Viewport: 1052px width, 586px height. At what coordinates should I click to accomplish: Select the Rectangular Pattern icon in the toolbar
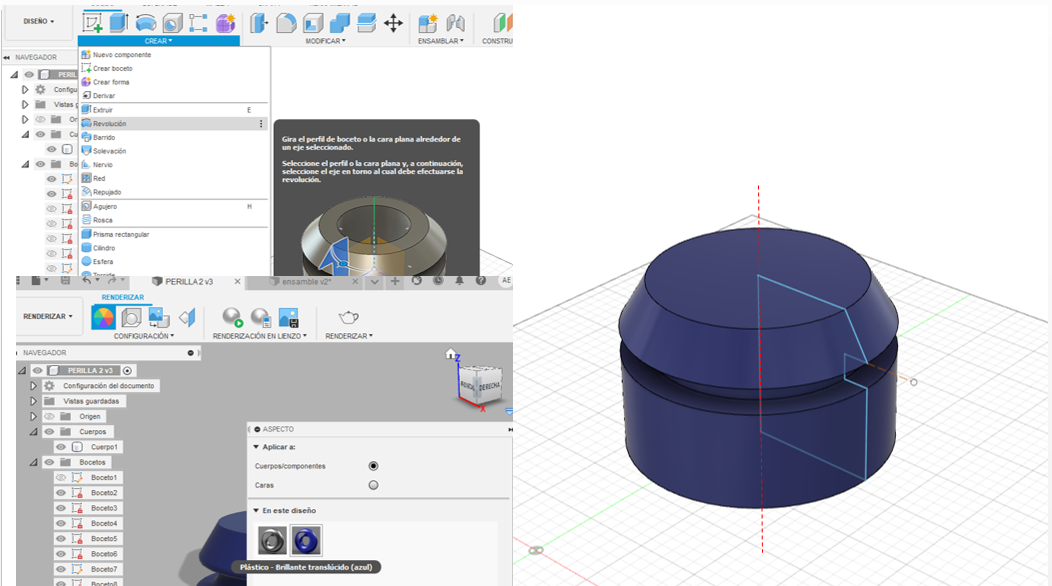[x=199, y=23]
